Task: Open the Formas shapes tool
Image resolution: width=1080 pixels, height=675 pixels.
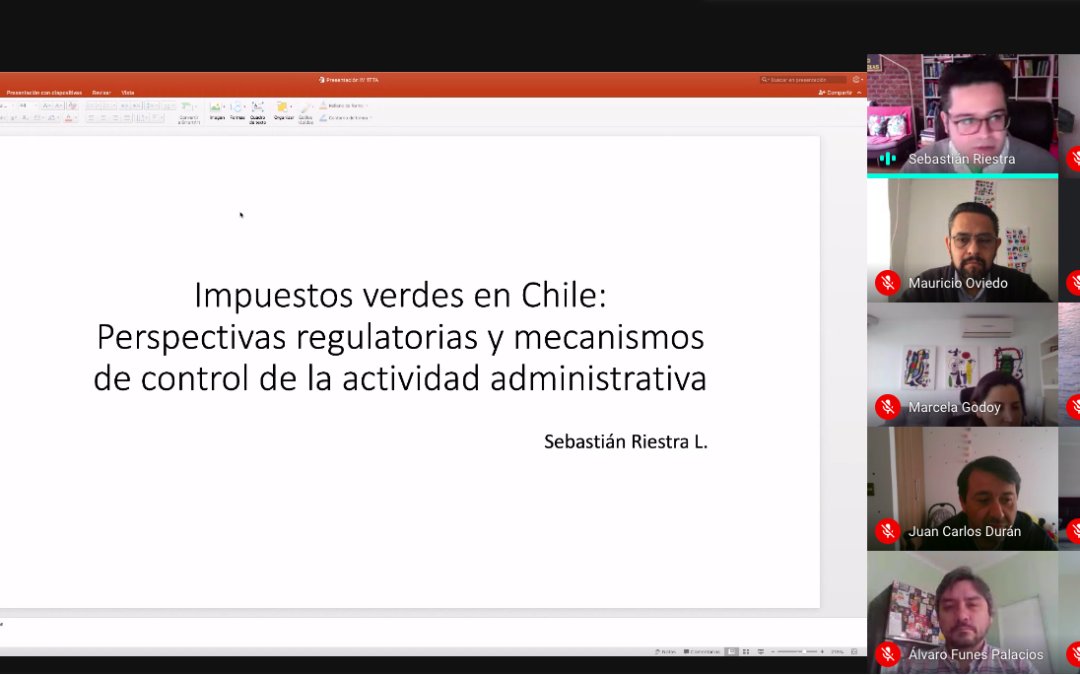Action: tap(237, 108)
